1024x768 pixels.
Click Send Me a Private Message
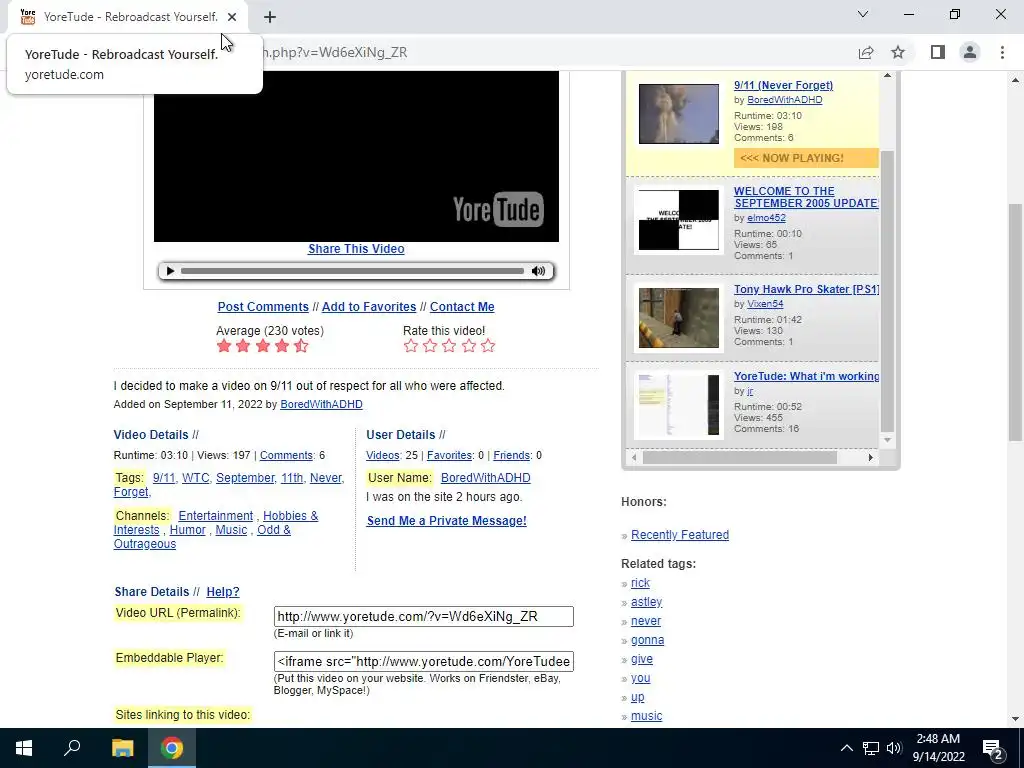tap(447, 520)
